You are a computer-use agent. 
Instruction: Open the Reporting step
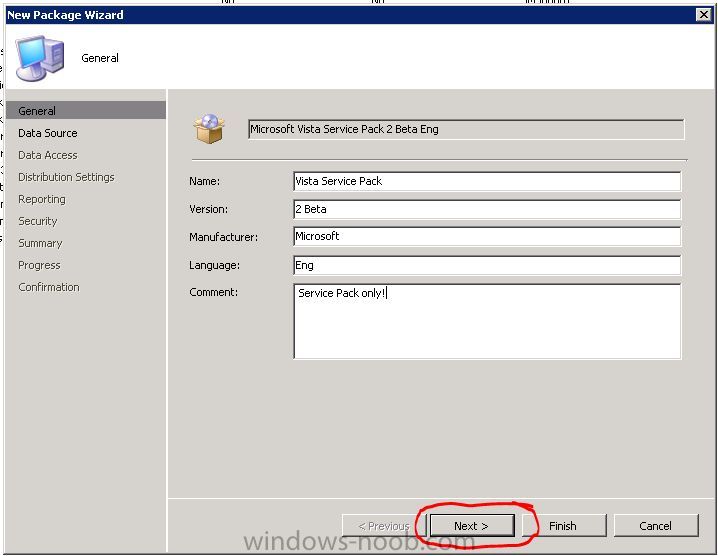coord(42,199)
